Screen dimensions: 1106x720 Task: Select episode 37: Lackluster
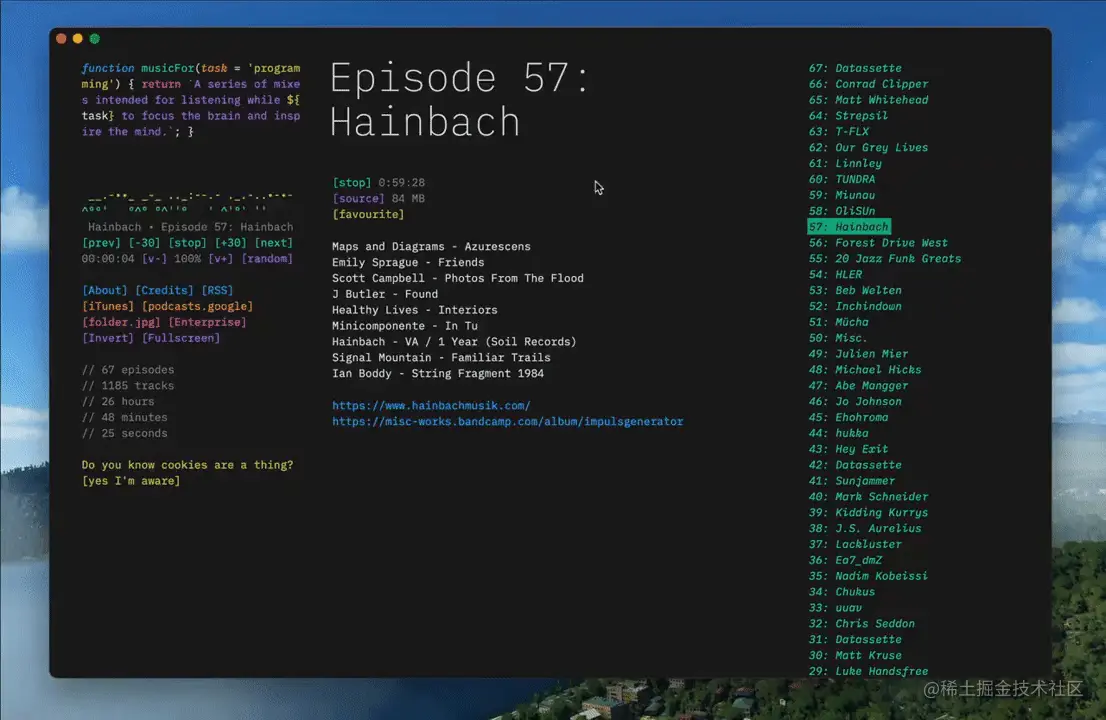[855, 544]
